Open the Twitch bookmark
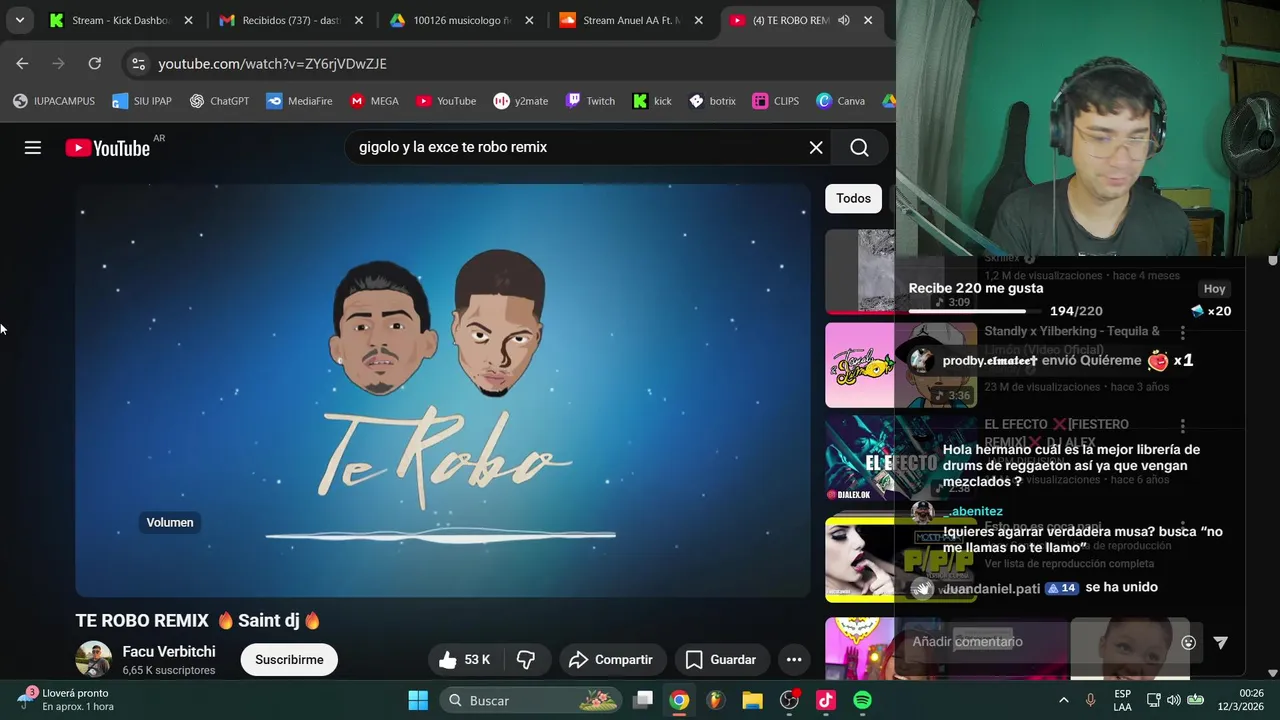 click(x=590, y=101)
